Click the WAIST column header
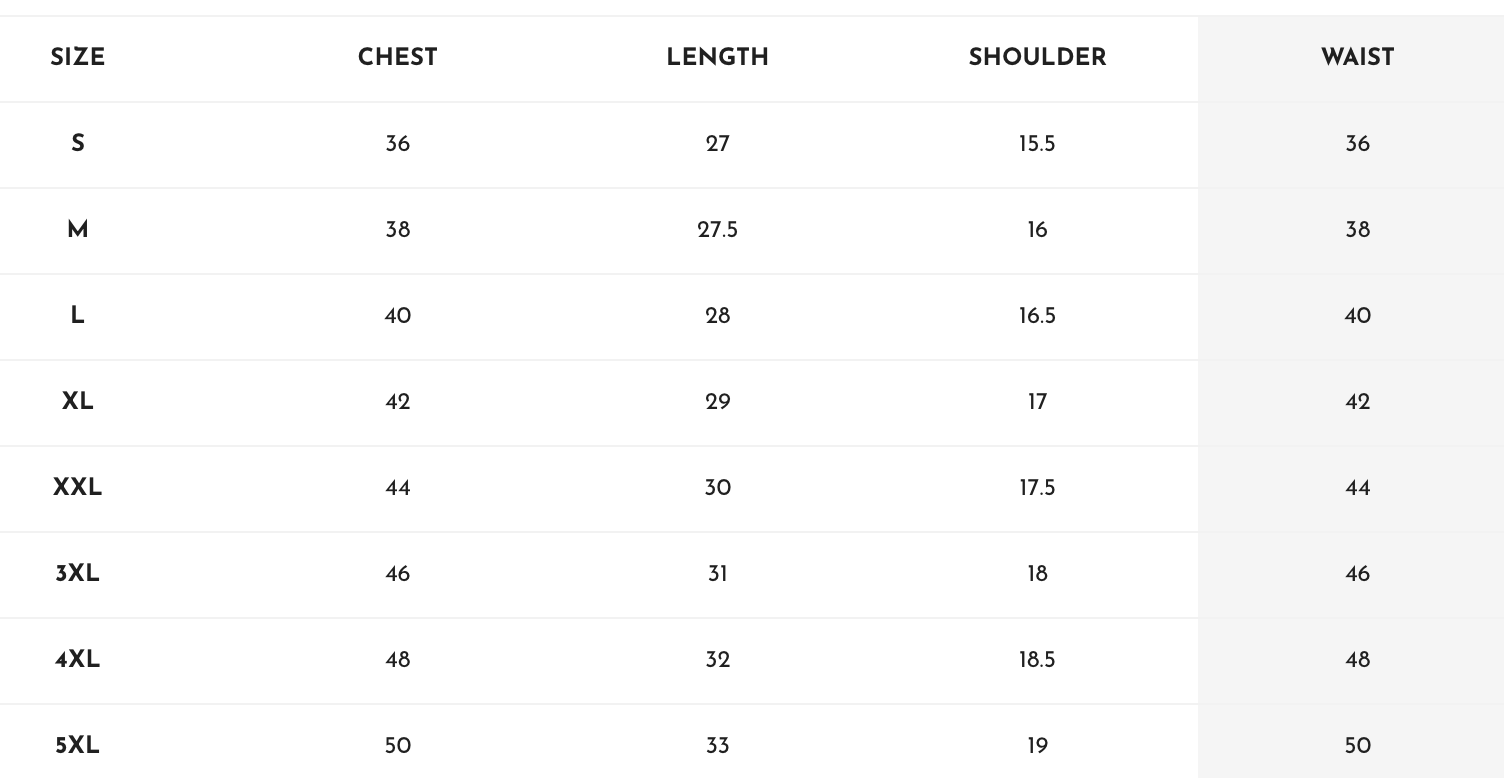This screenshot has height=778, width=1504. (1358, 58)
